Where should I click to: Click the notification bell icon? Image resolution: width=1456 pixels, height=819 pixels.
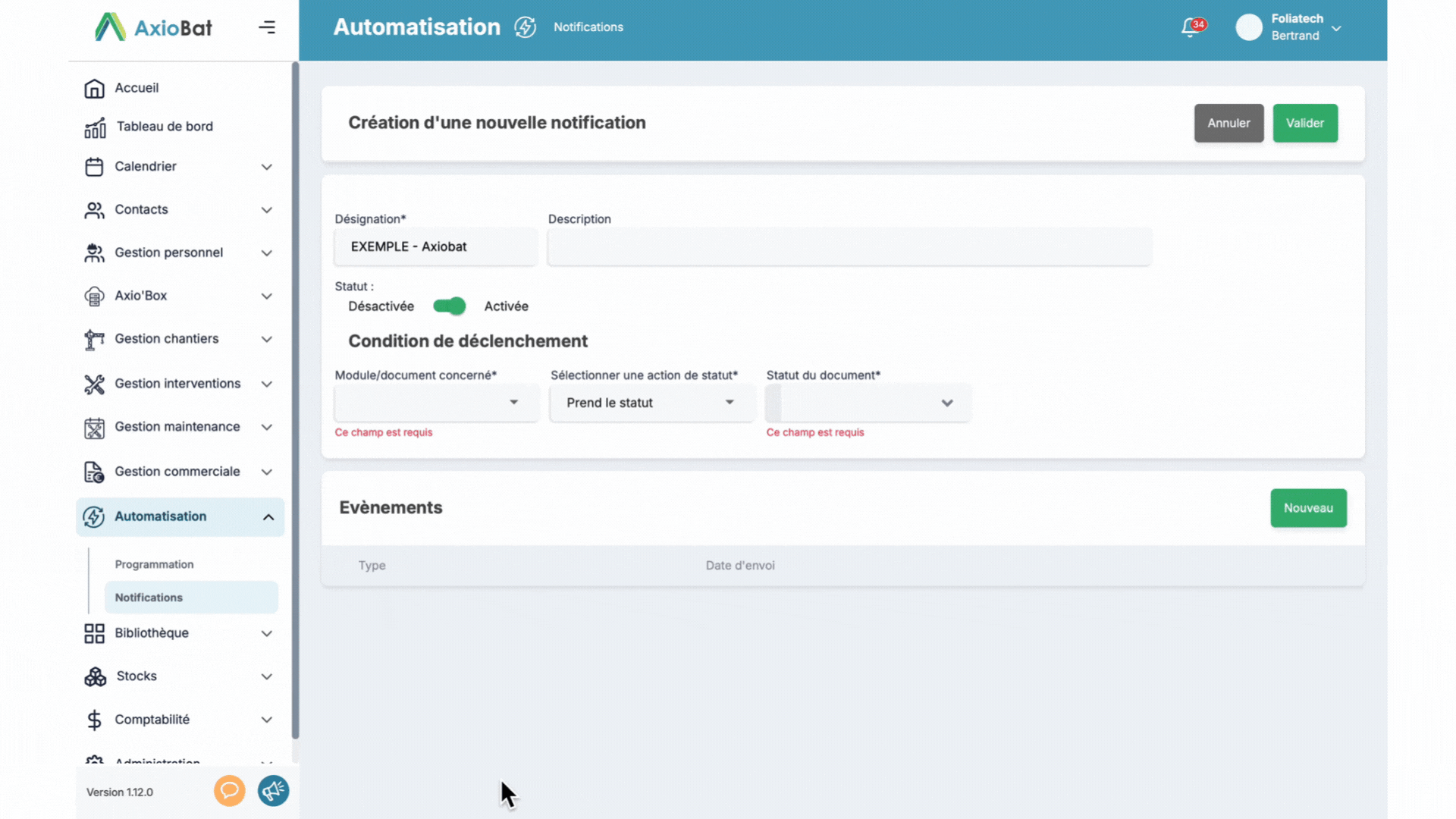pyautogui.click(x=1191, y=28)
